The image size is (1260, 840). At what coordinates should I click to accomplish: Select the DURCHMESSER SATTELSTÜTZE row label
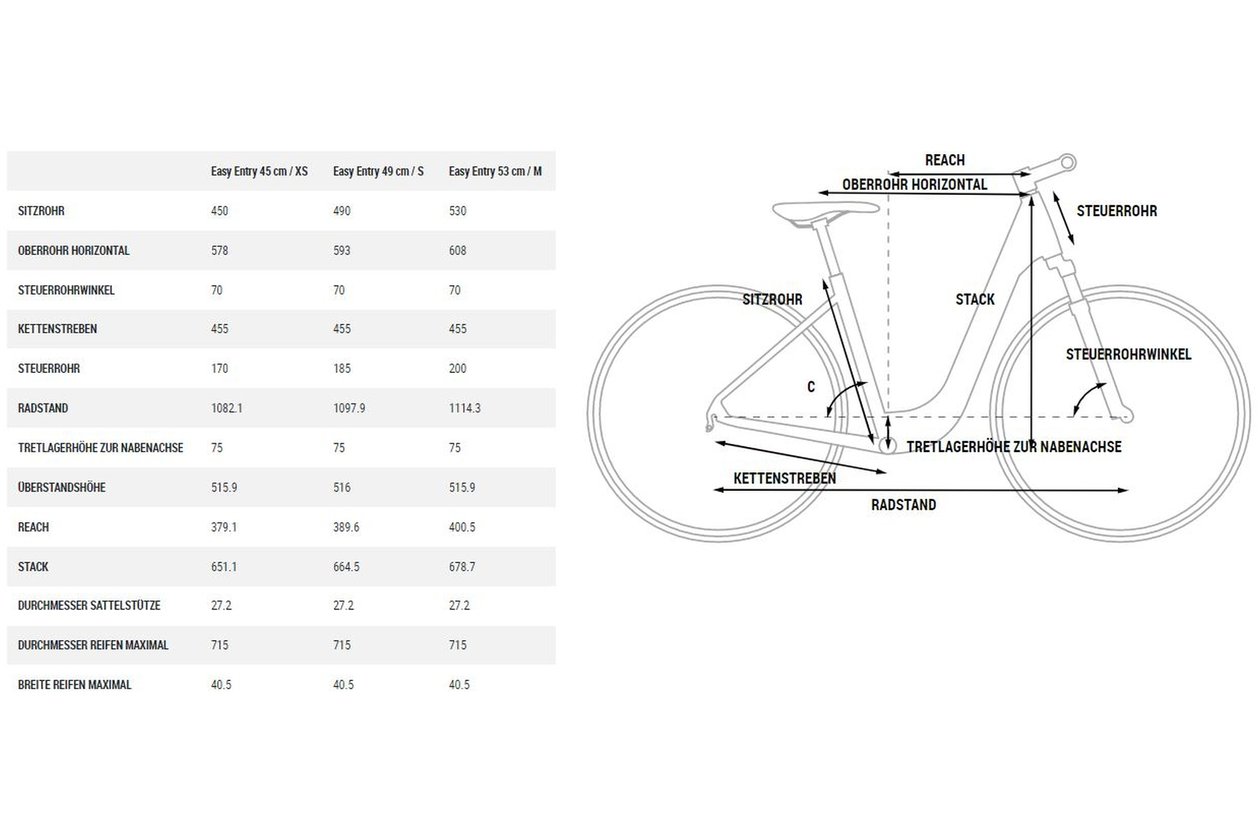[x=89, y=606]
